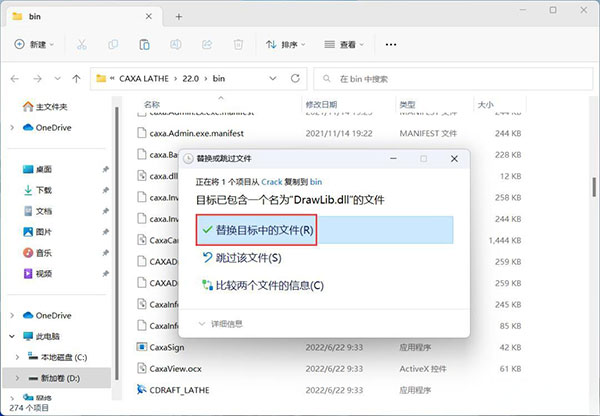This screenshot has width=600, height=416.
Task: Click bin in address breadcrumb
Action: 219,78
